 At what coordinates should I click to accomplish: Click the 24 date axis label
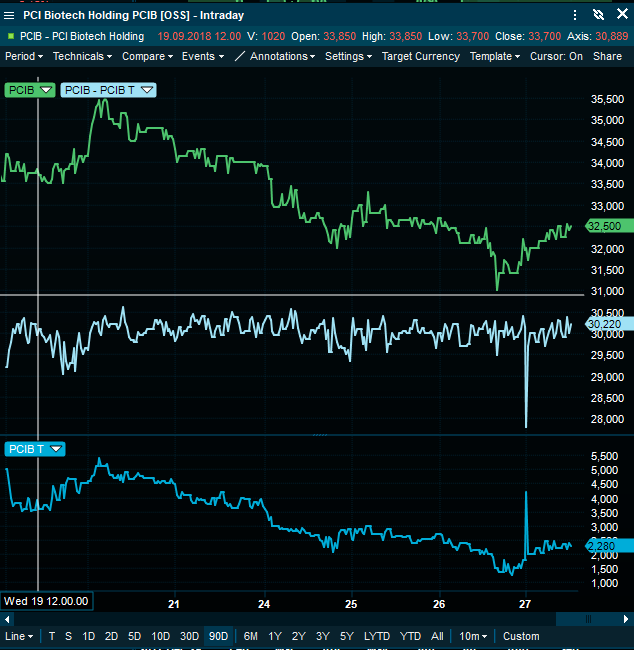point(264,604)
